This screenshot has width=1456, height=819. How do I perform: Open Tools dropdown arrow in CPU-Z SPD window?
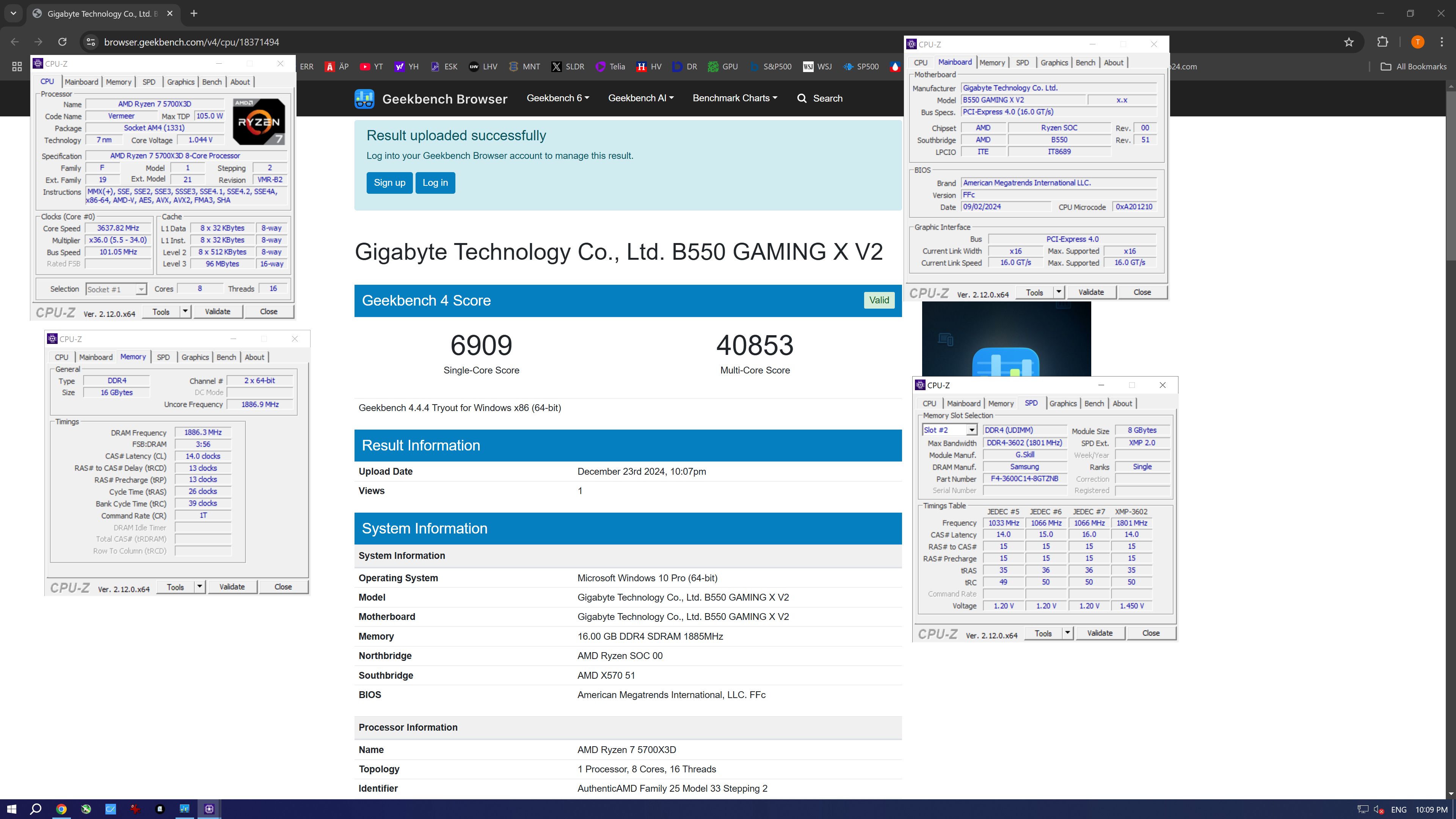tap(1068, 633)
